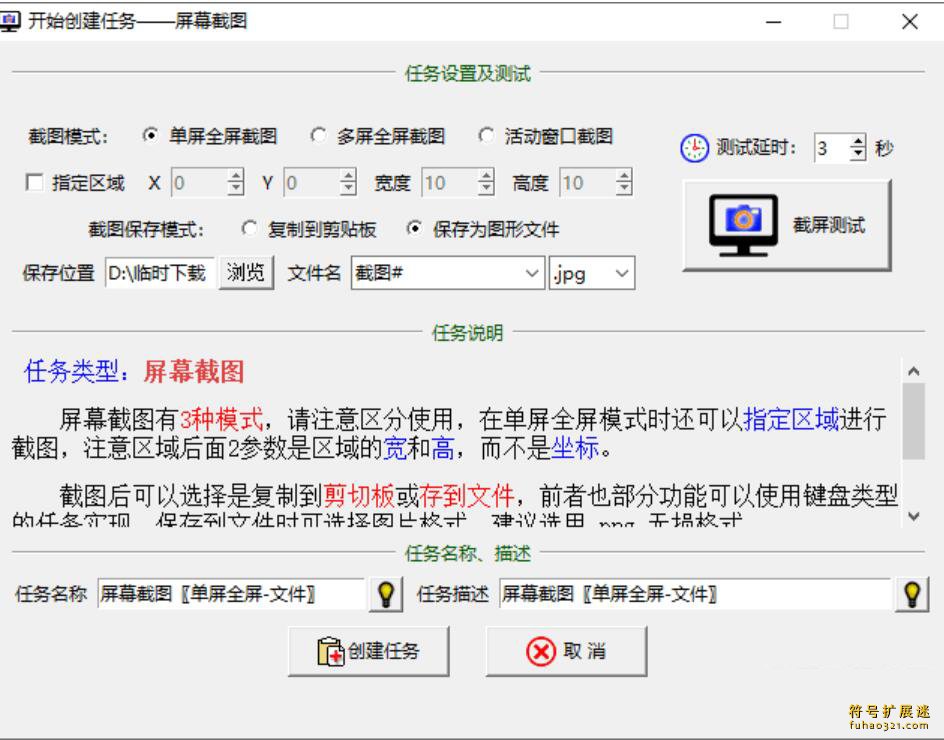Image resolution: width=944 pixels, height=740 pixels.
Task: Minimize the 开始创建任务 window
Action: tap(774, 22)
